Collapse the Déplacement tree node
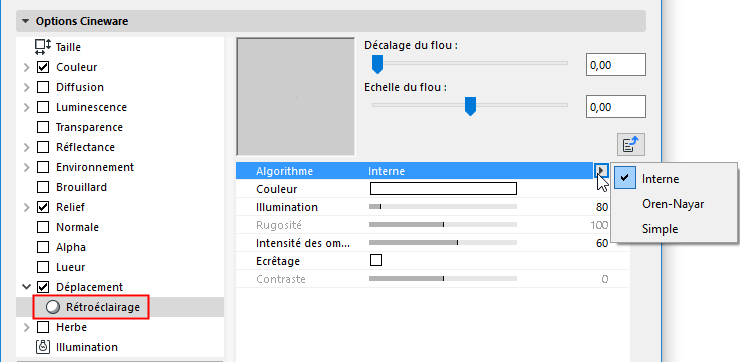 [26, 287]
